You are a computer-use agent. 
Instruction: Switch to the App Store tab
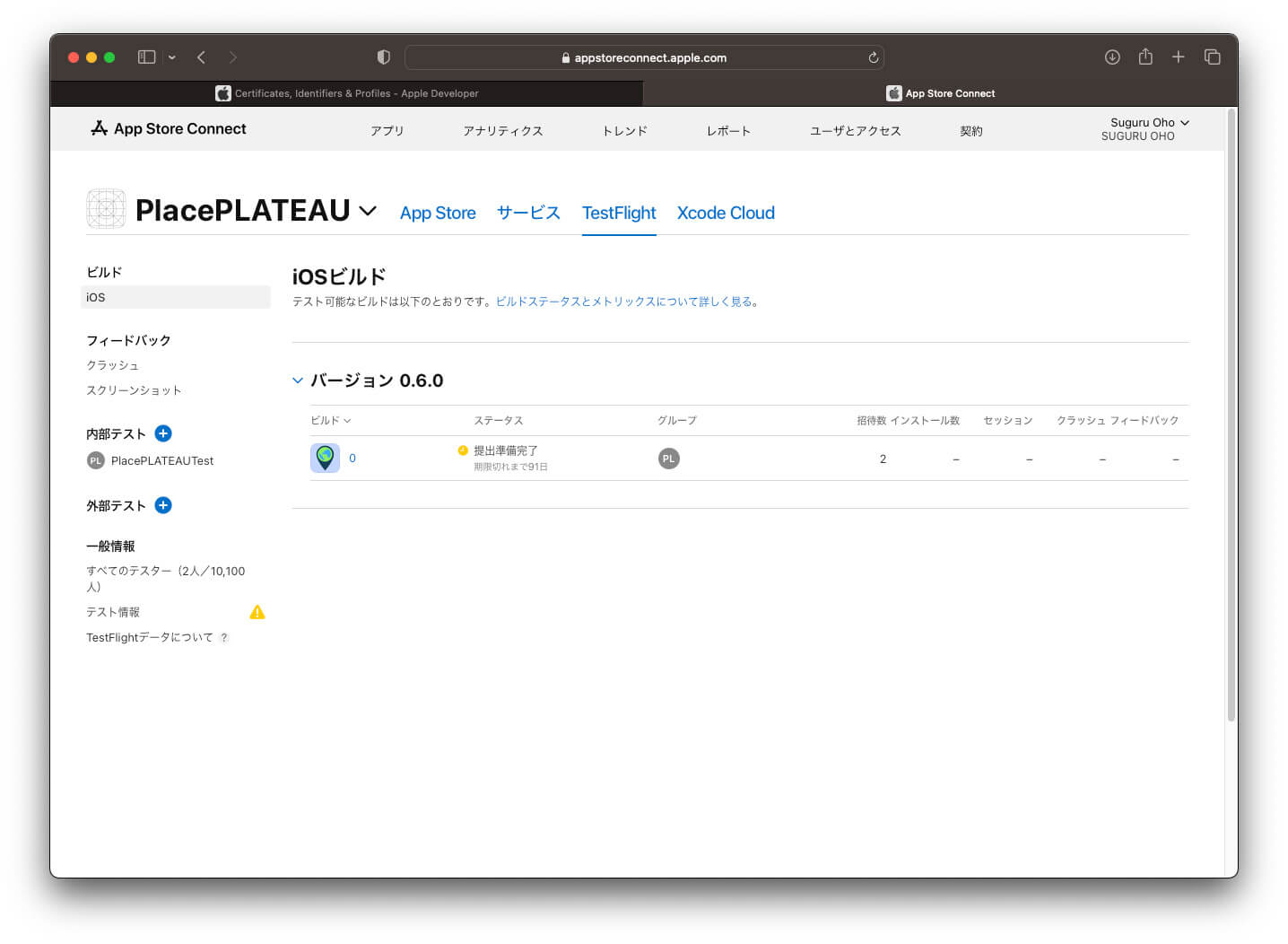[438, 213]
